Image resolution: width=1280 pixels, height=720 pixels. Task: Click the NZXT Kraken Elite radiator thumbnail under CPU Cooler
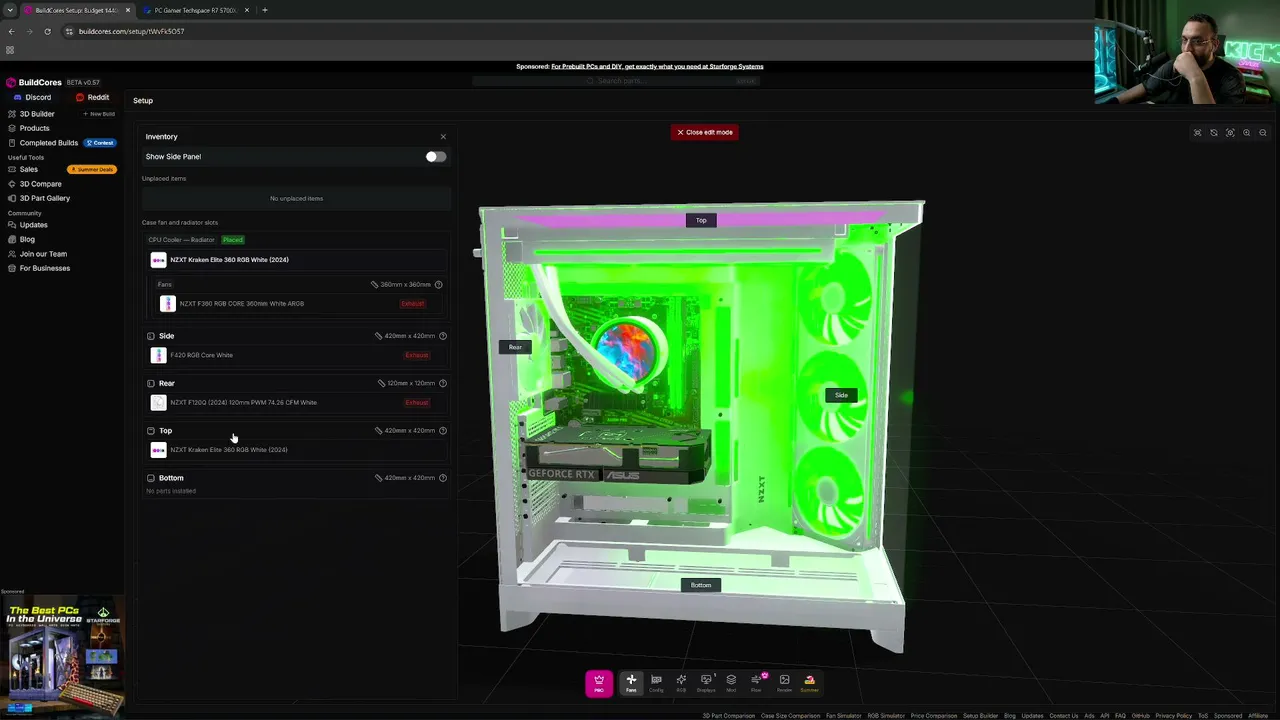tap(158, 260)
